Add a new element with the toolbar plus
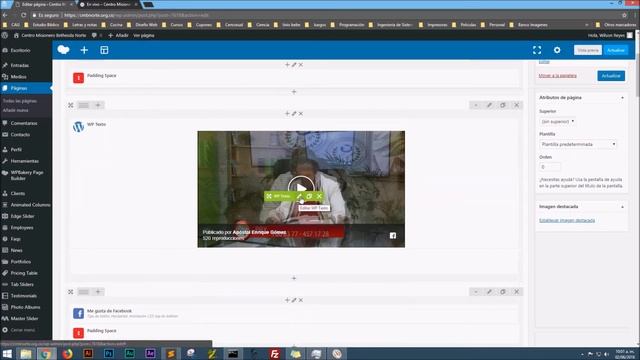This screenshot has width=640, height=360. point(84,50)
